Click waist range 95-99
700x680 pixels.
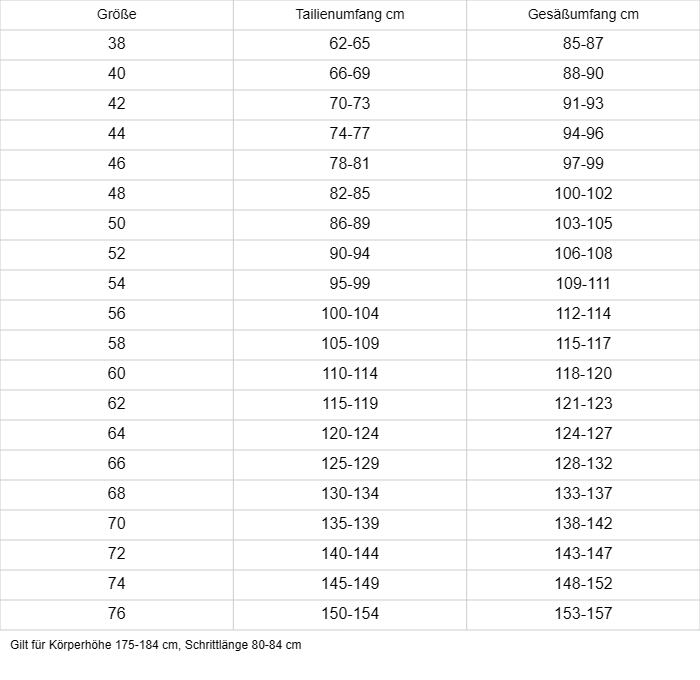[x=350, y=284]
